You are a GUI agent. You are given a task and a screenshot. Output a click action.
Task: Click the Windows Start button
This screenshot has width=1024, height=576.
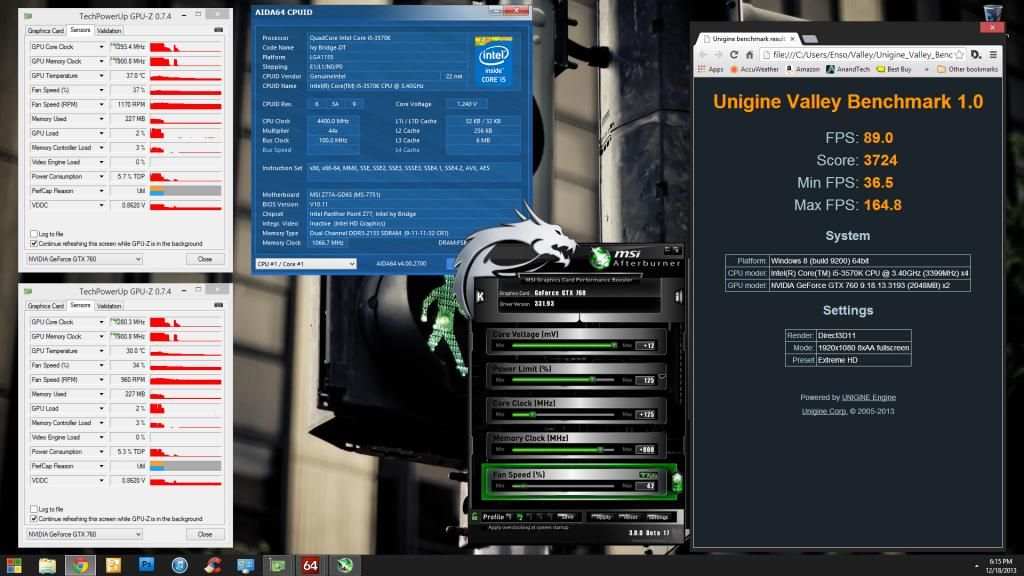point(14,565)
